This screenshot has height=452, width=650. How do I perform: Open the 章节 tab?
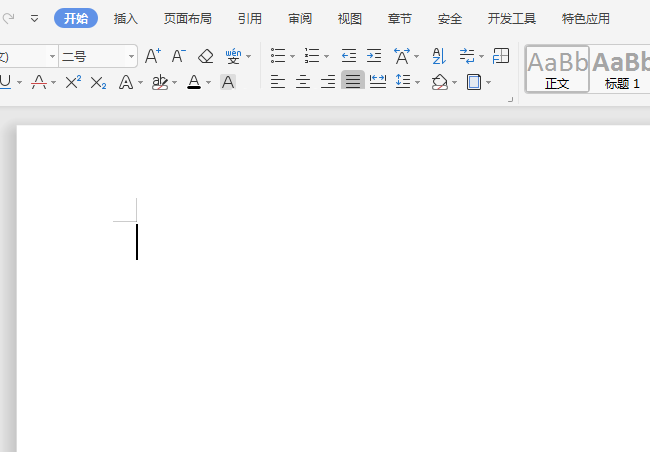coord(400,19)
